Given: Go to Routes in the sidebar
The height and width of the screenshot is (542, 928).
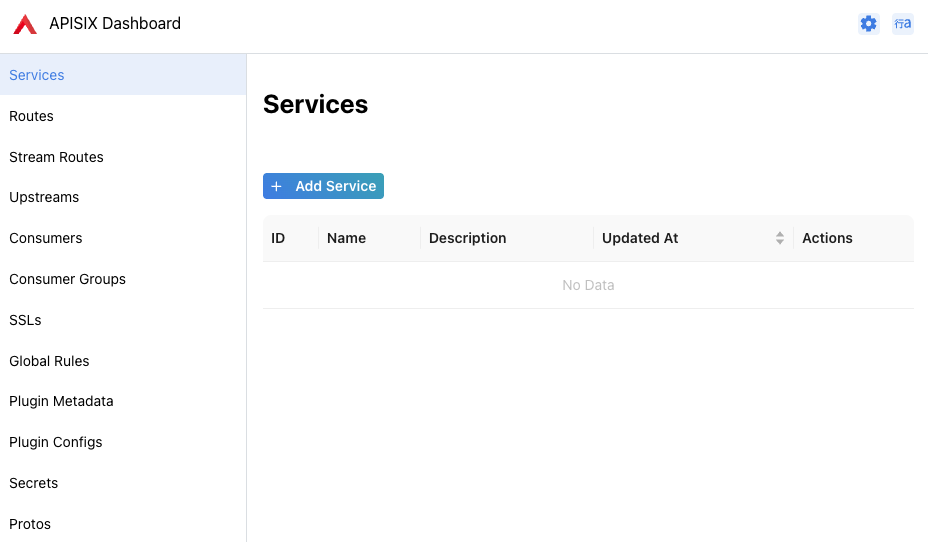Looking at the screenshot, I should click(123, 116).
